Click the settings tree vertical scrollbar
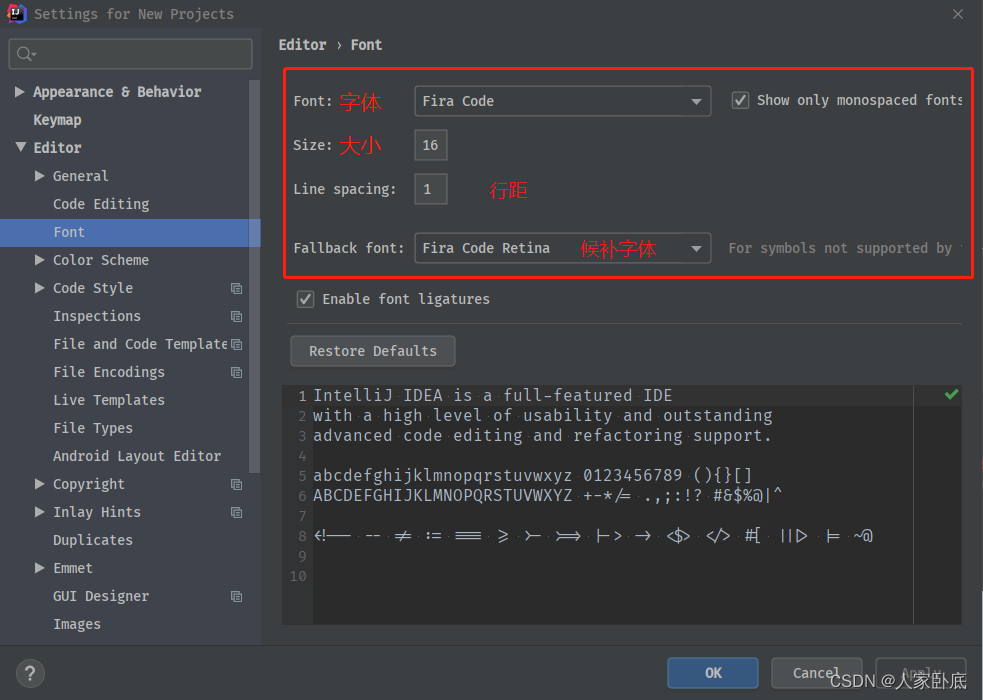Viewport: 983px width, 700px height. click(254, 276)
